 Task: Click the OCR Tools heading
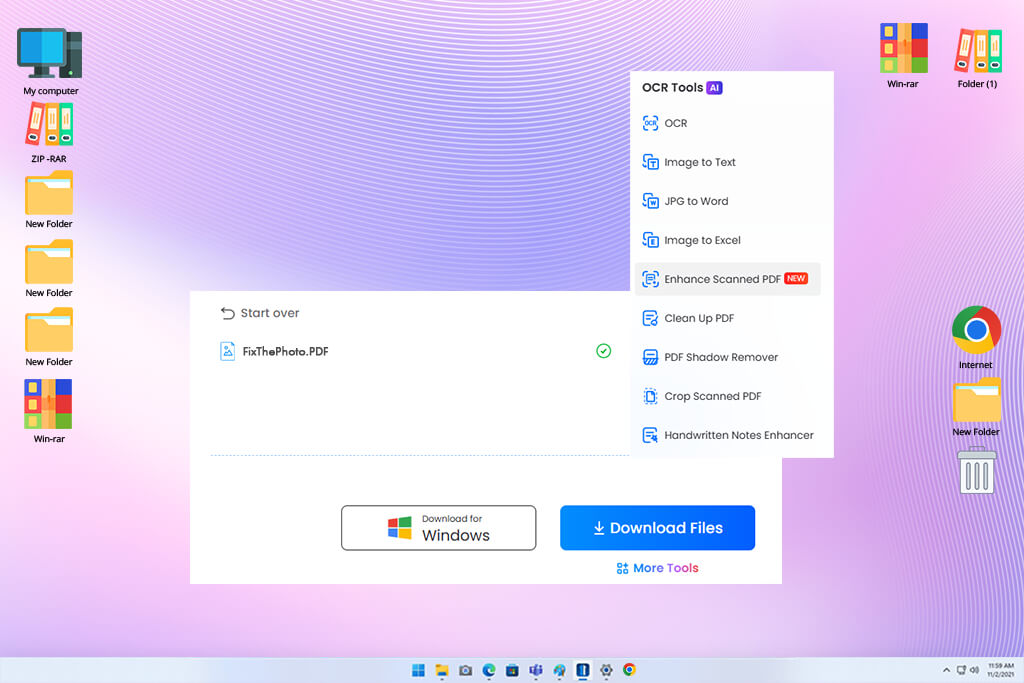coord(673,87)
